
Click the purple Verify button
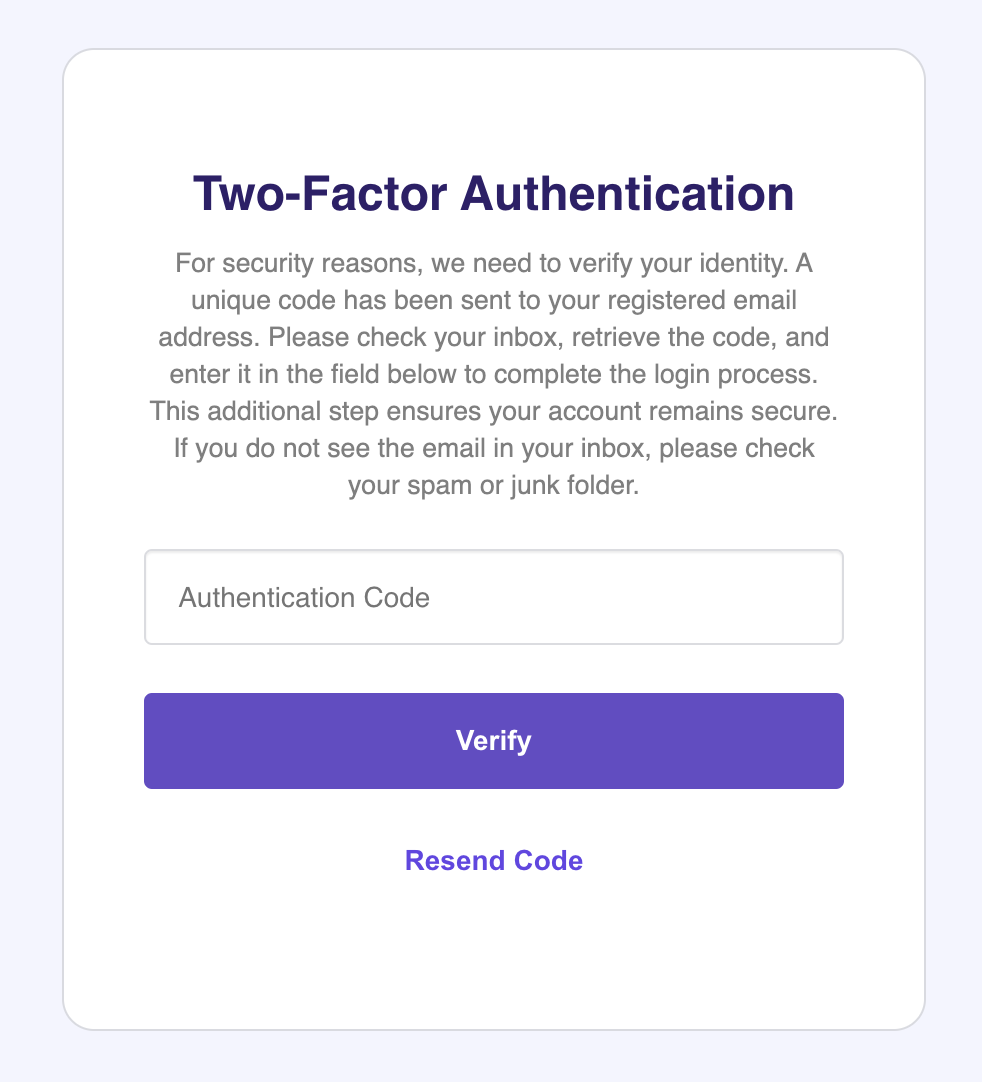point(493,740)
